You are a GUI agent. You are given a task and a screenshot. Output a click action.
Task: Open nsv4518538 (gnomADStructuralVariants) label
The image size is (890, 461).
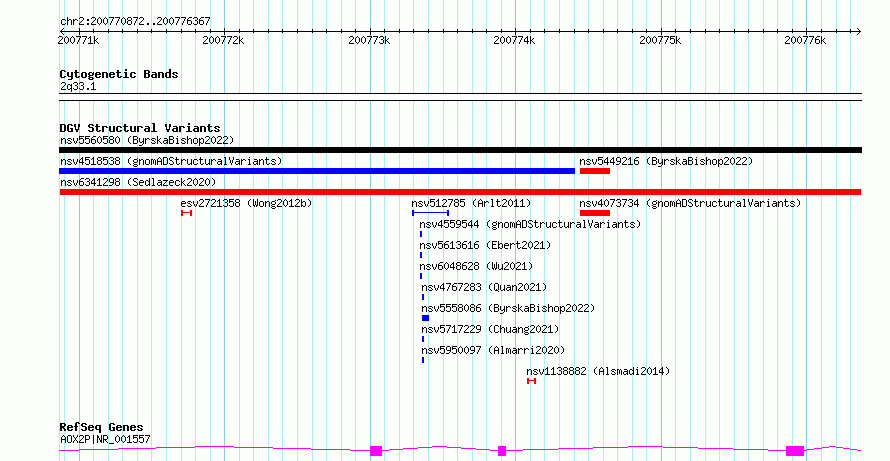[171, 161]
